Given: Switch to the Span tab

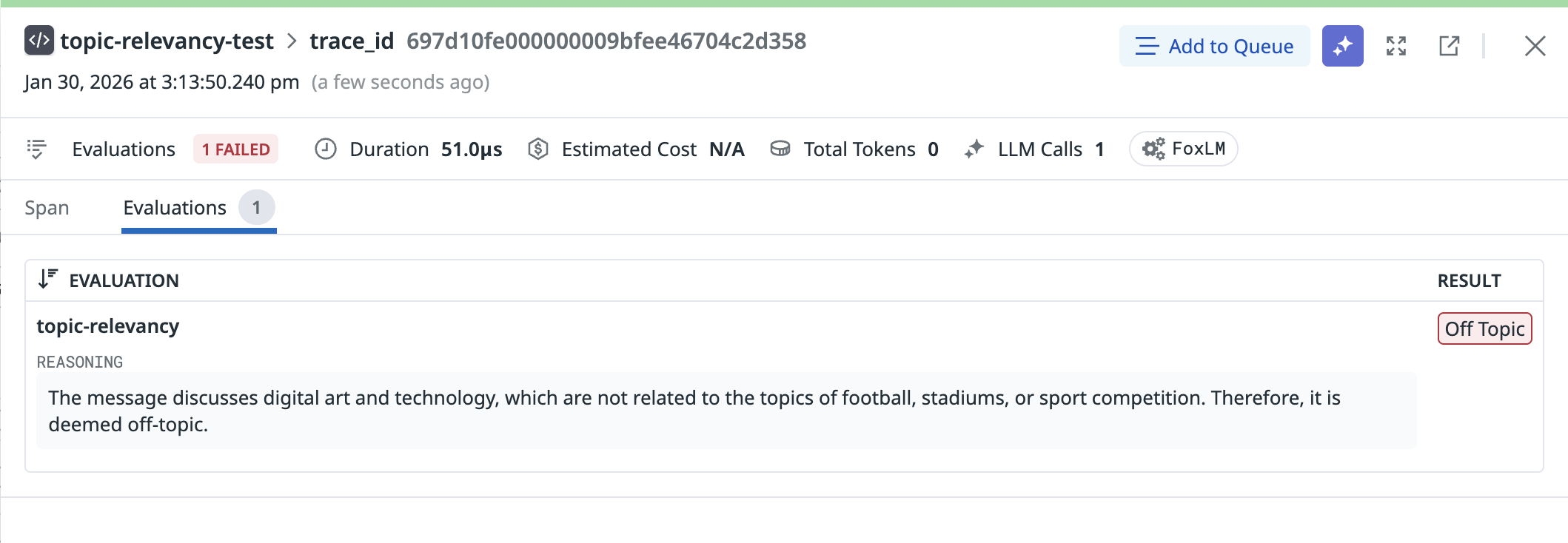Looking at the screenshot, I should 47,208.
